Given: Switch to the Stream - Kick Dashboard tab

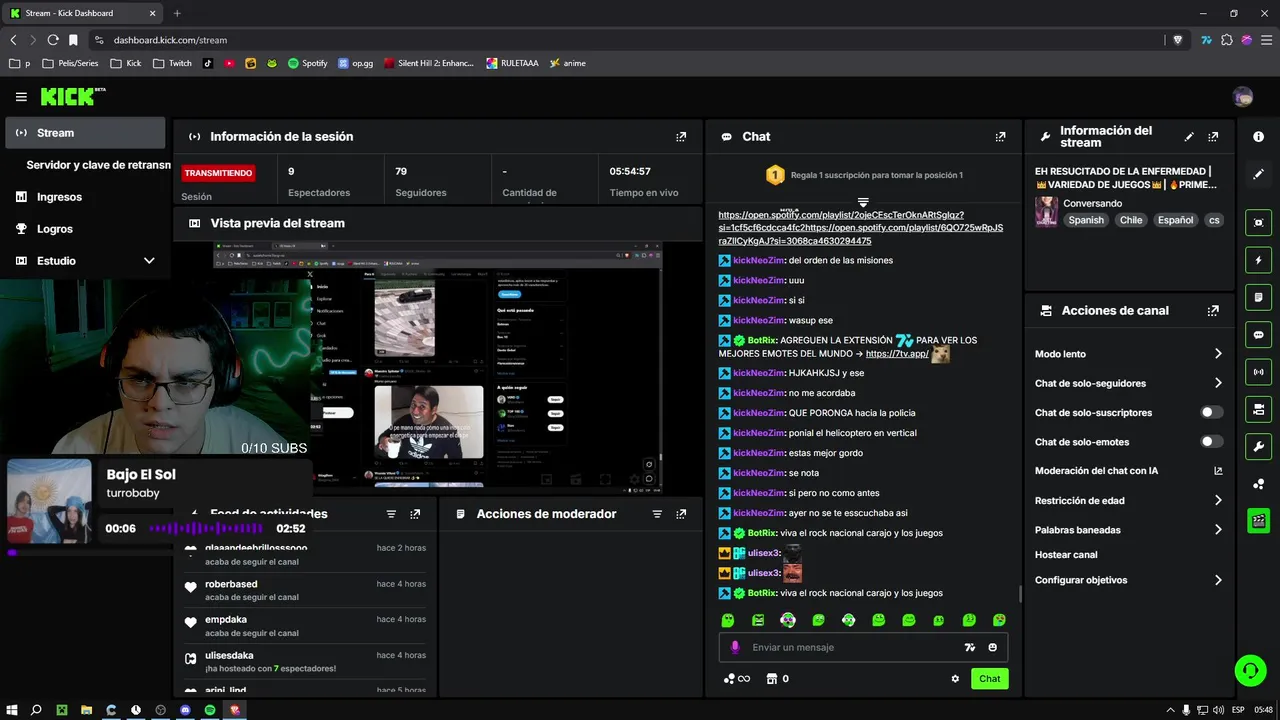Looking at the screenshot, I should (x=83, y=13).
